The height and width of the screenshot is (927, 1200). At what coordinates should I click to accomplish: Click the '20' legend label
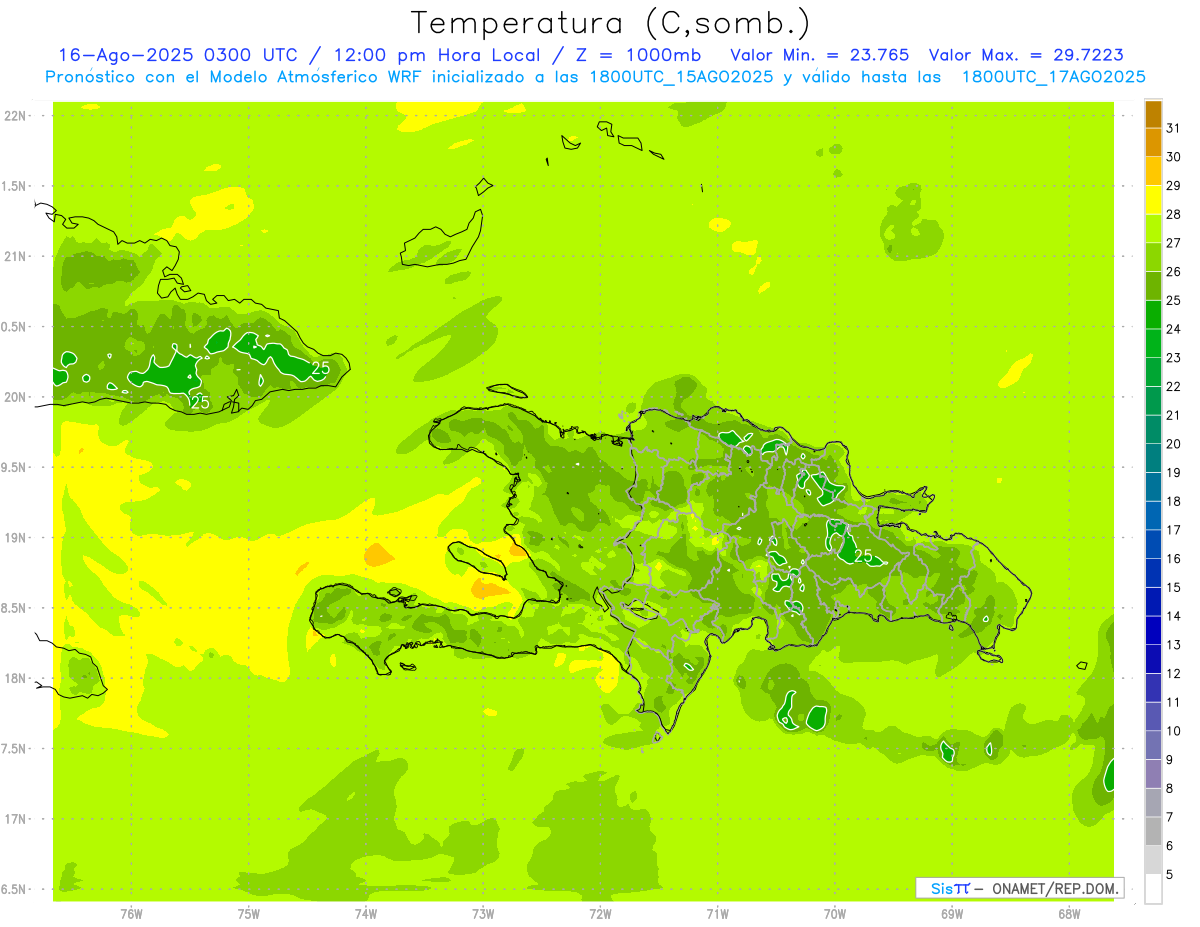click(1174, 444)
